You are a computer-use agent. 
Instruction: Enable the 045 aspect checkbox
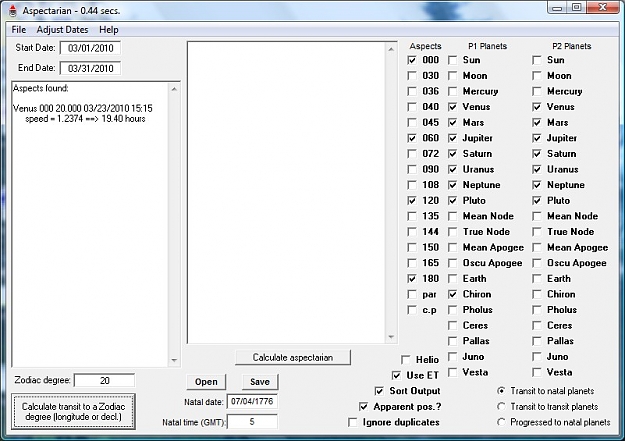[412, 122]
